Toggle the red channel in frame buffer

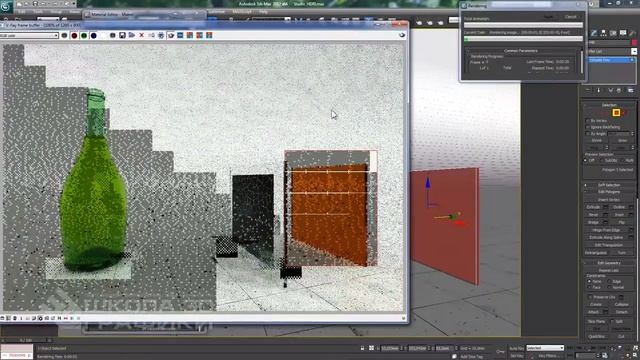click(74, 36)
